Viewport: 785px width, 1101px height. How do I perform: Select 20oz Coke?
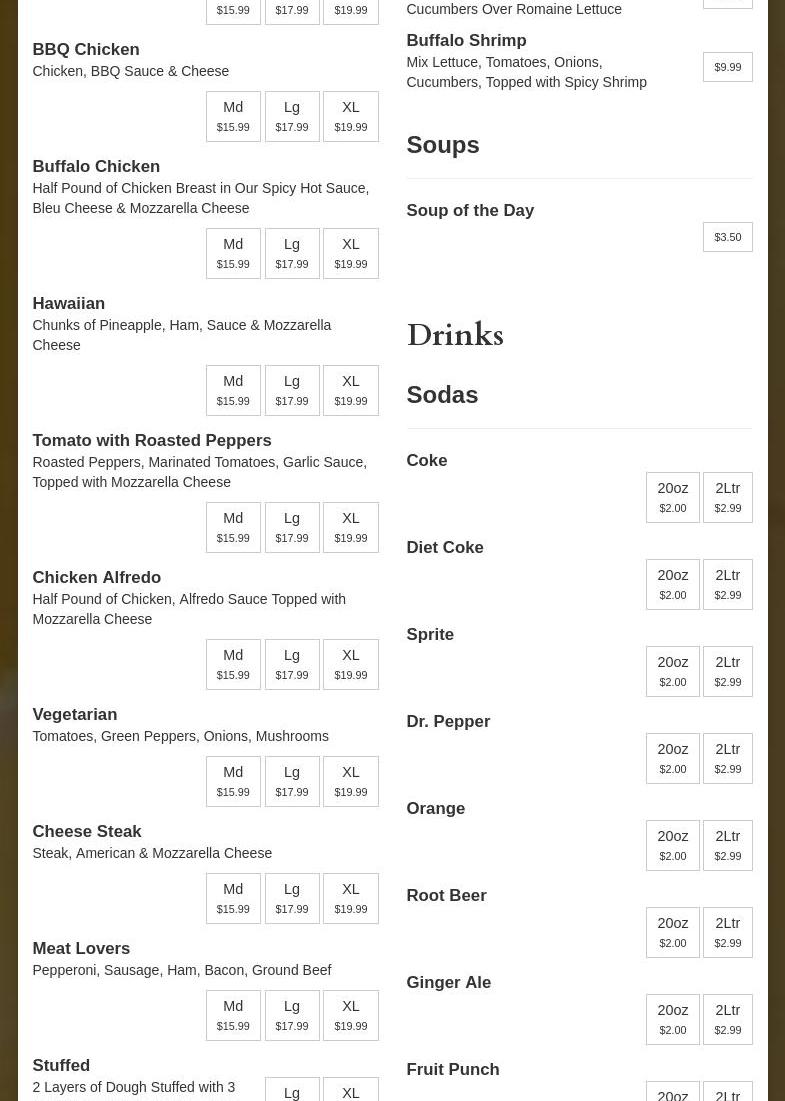pyautogui.click(x=672, y=497)
